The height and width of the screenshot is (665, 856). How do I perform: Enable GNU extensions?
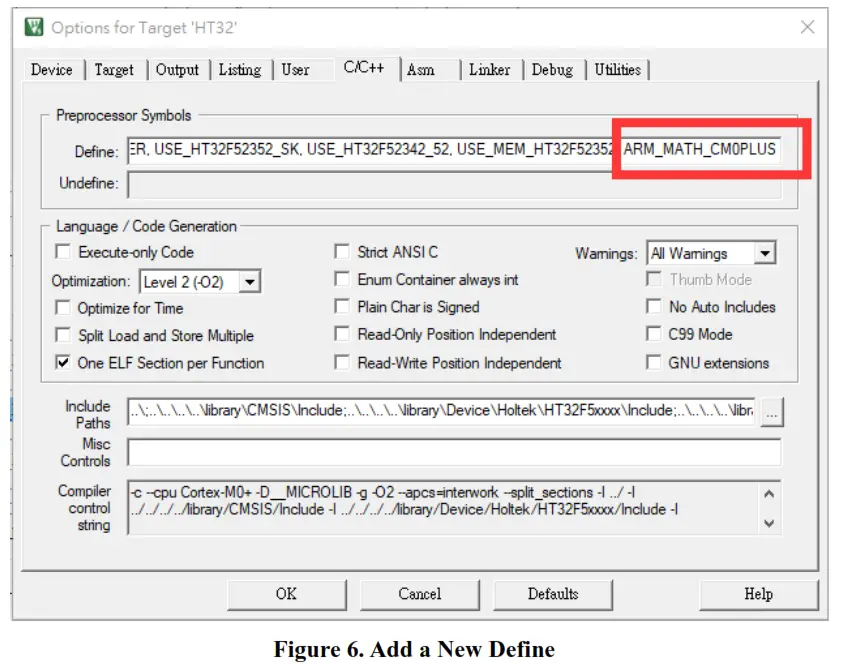pyautogui.click(x=655, y=363)
